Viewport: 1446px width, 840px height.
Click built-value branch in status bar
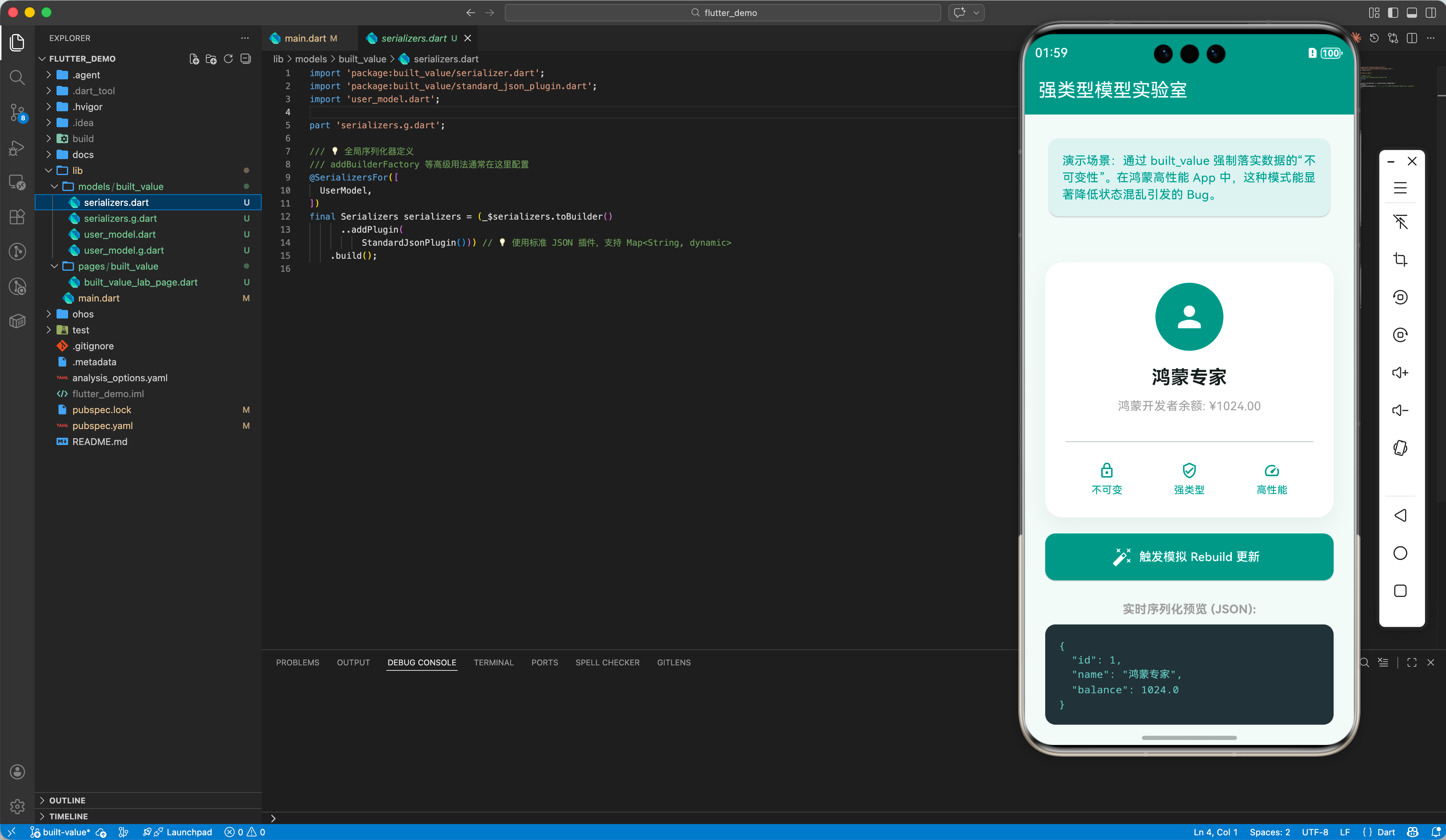tap(61, 832)
